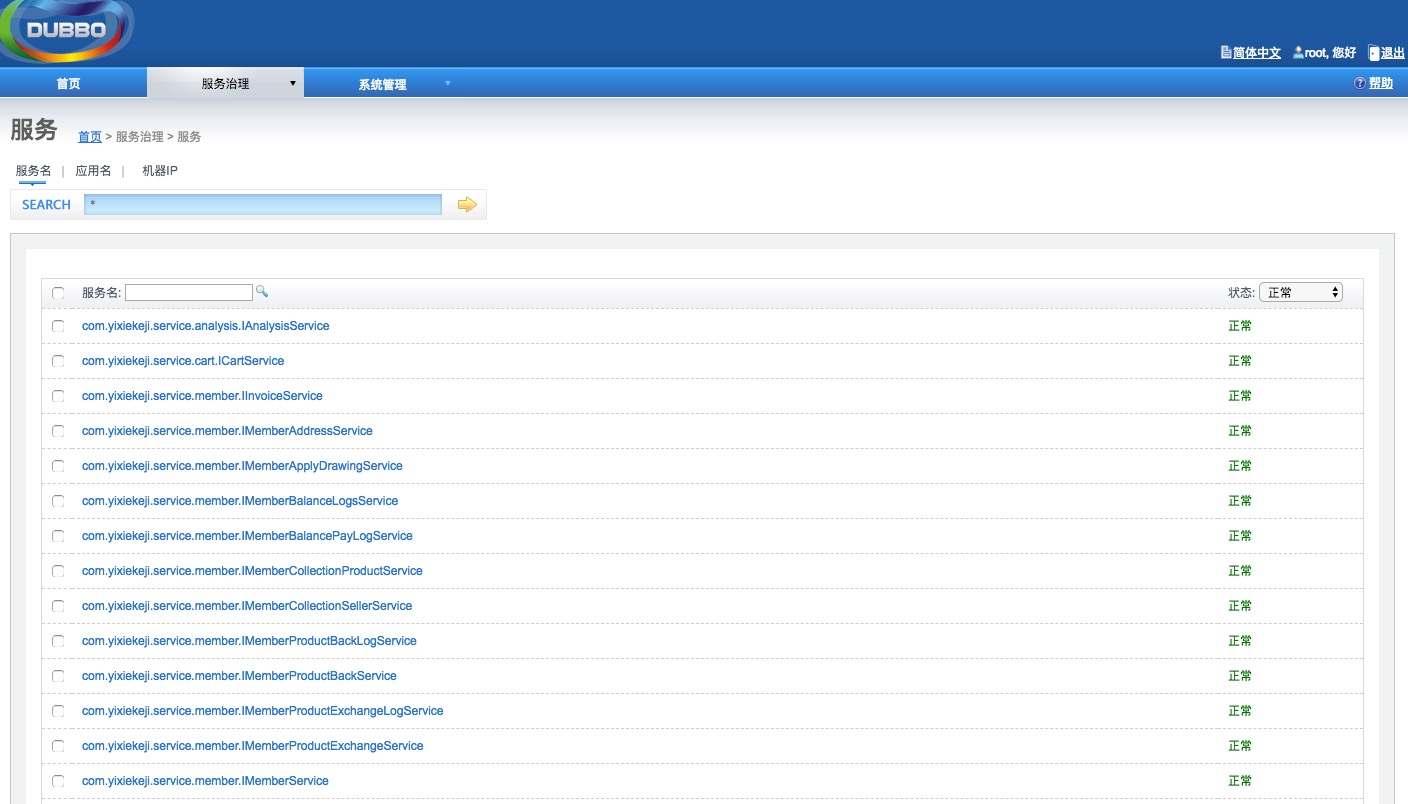
Task: Toggle the select-all checkbox in table header
Action: point(58,293)
